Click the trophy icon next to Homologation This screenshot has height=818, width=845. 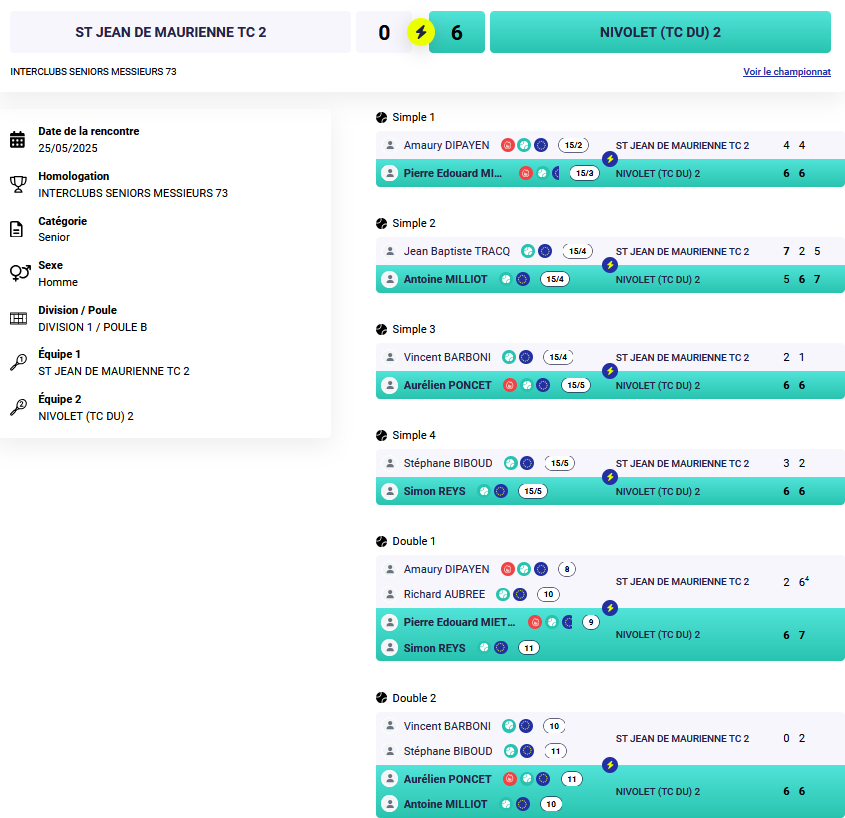point(18,184)
